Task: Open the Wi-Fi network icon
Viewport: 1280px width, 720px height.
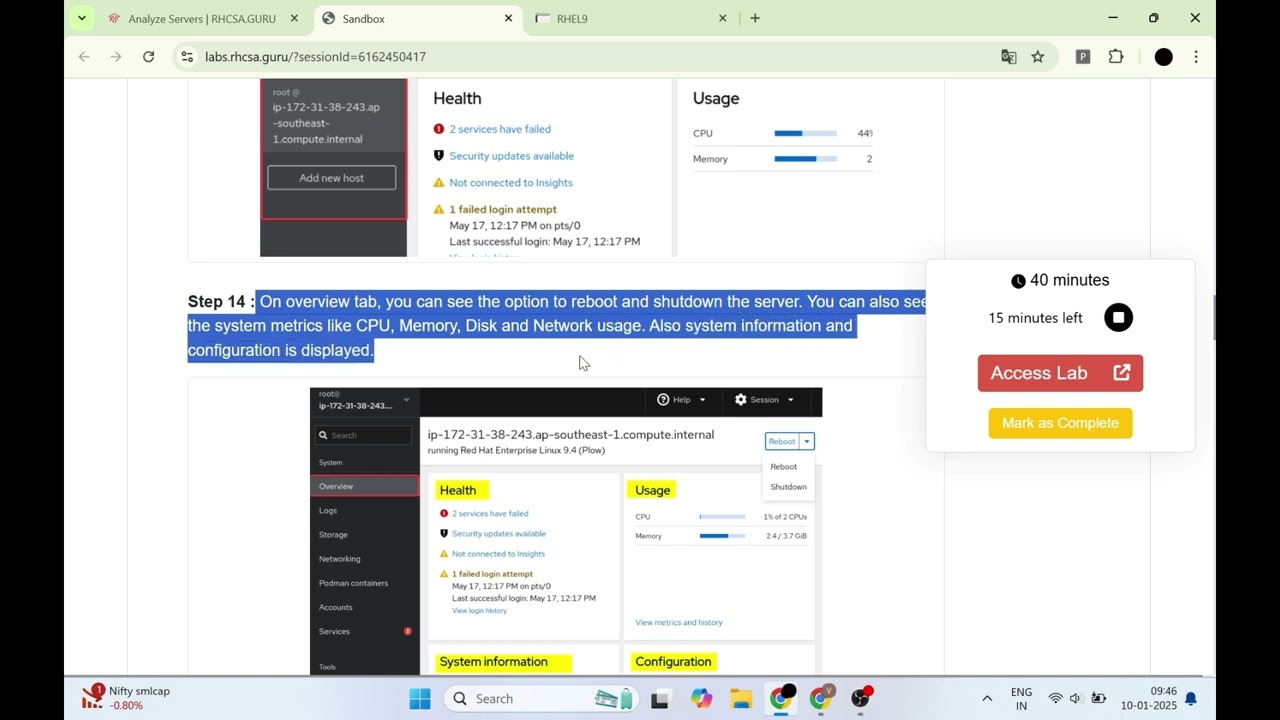Action: (1055, 699)
